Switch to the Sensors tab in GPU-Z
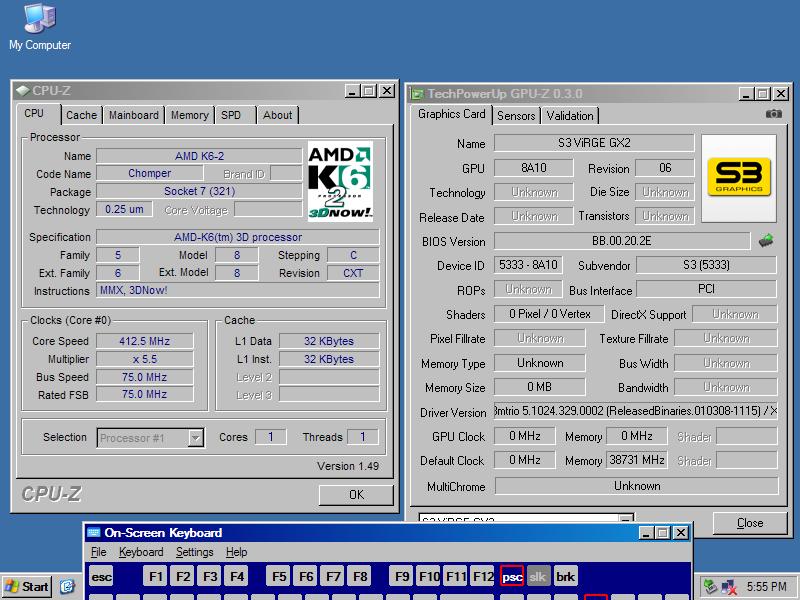This screenshot has height=600, width=800. [516, 115]
